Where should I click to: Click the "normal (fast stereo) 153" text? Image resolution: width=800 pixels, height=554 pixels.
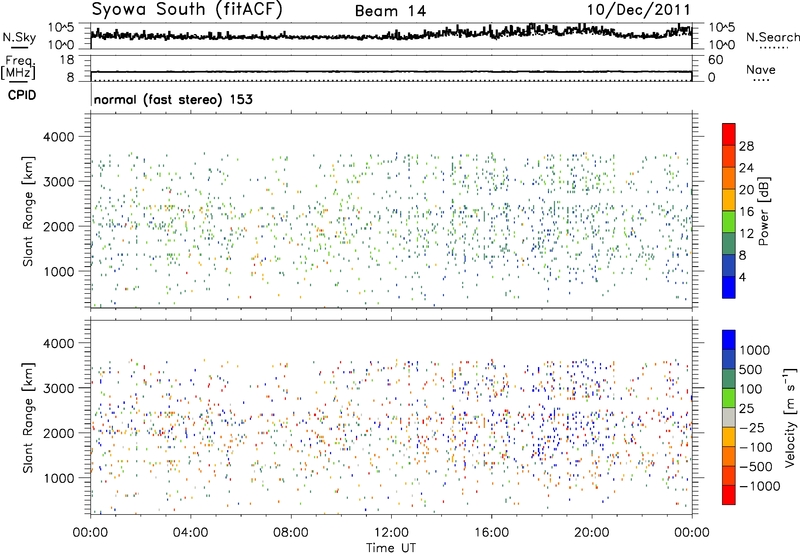click(x=173, y=99)
